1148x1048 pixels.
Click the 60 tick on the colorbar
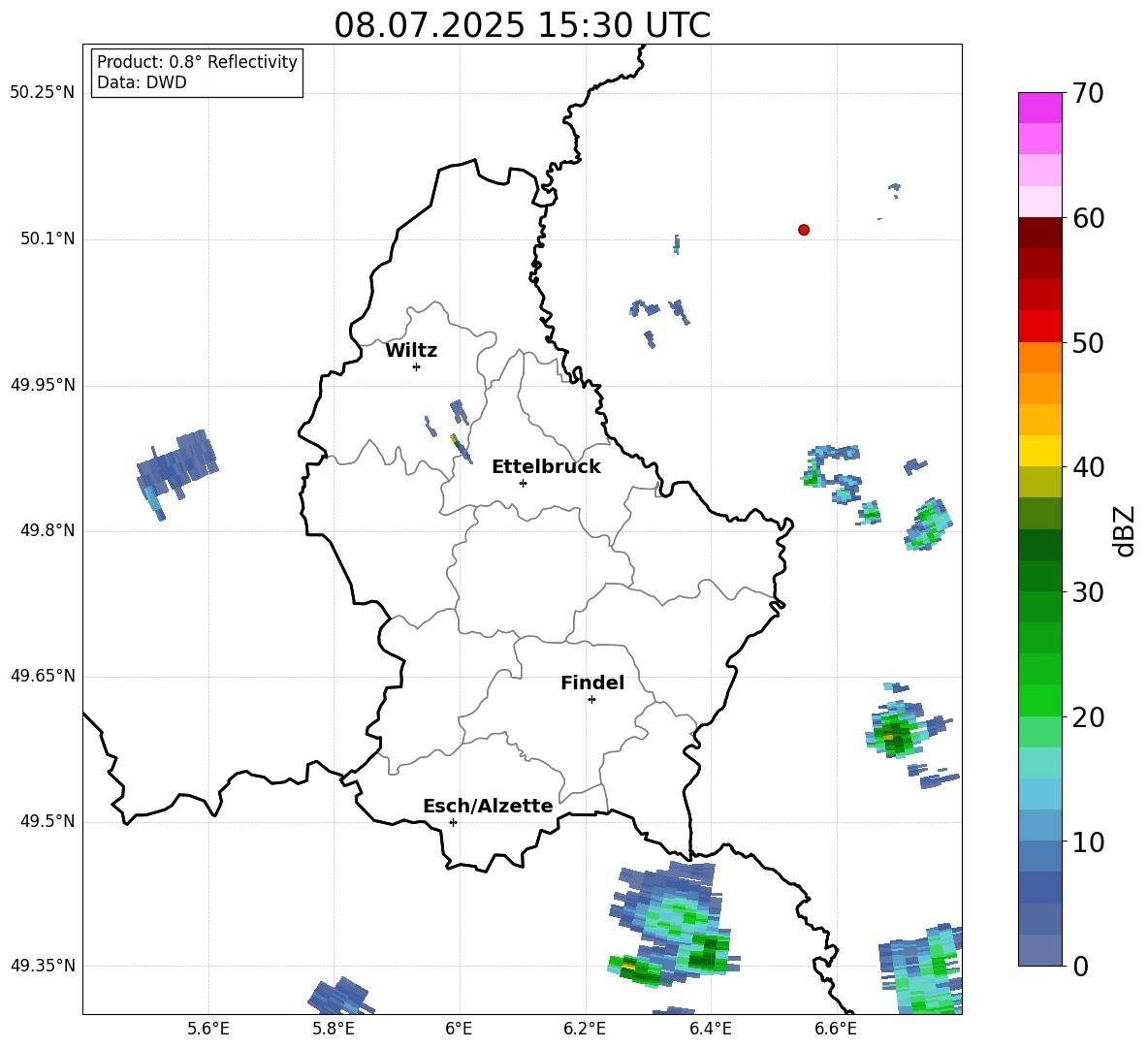1088,218
